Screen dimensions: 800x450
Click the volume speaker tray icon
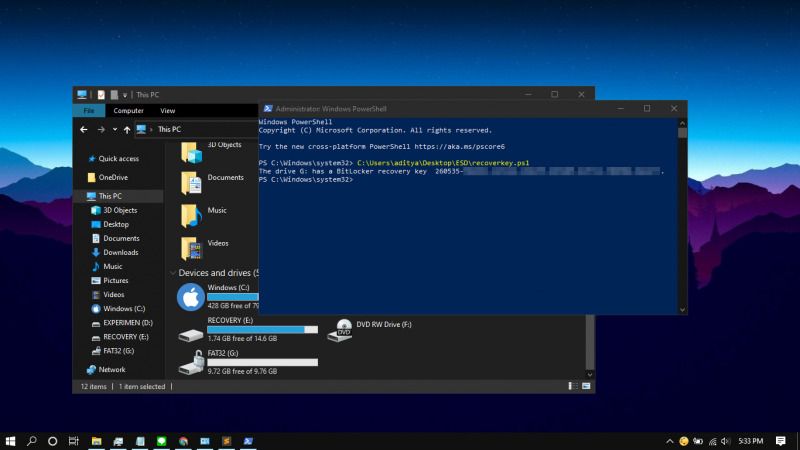point(726,441)
